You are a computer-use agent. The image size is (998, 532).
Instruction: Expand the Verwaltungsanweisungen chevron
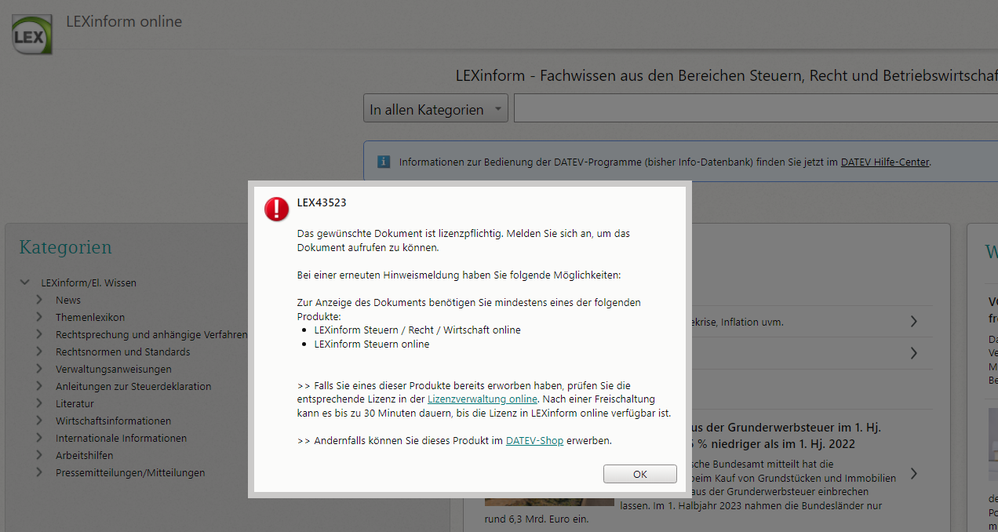point(39,368)
